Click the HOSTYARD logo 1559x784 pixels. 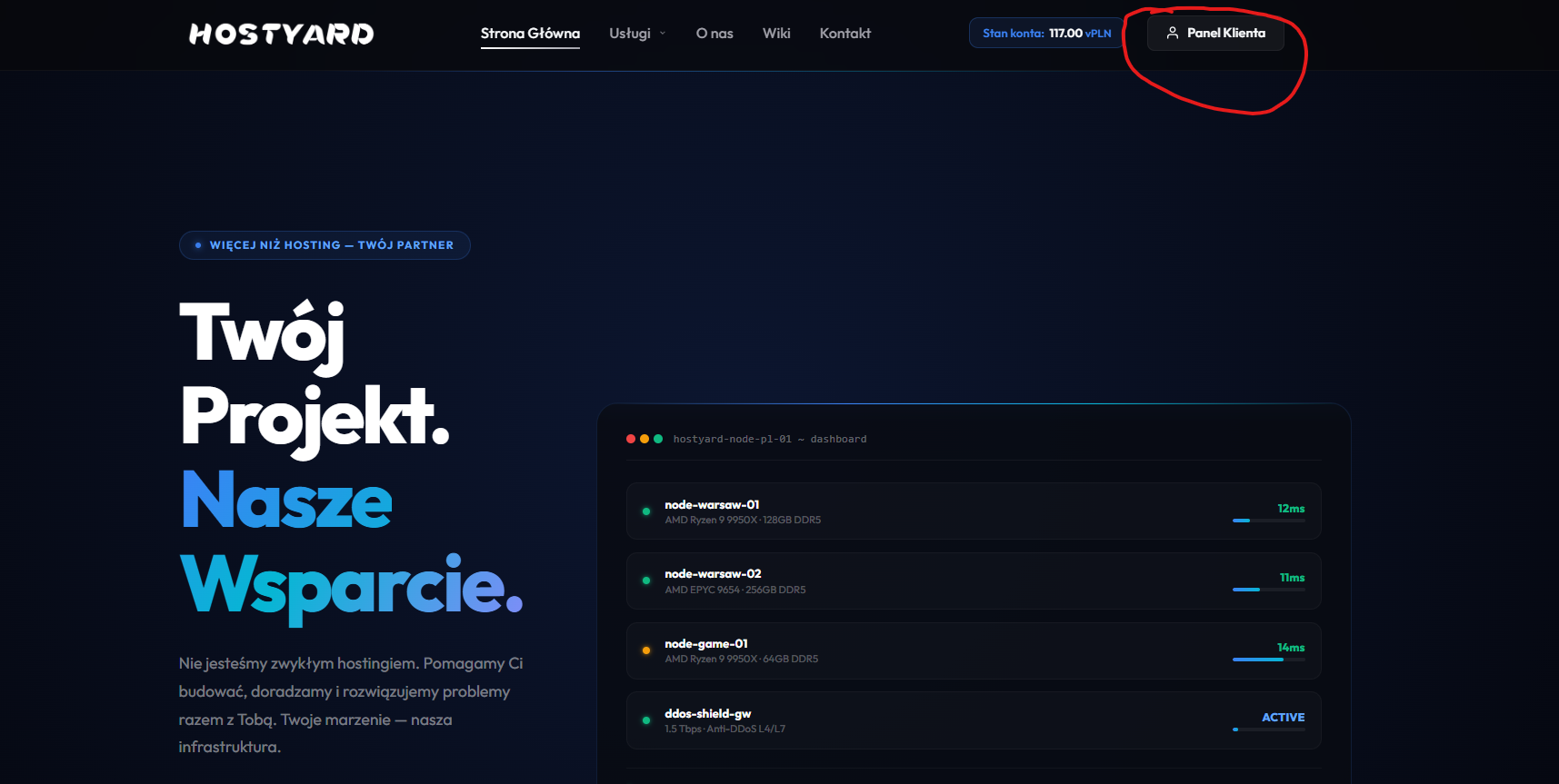(x=281, y=34)
